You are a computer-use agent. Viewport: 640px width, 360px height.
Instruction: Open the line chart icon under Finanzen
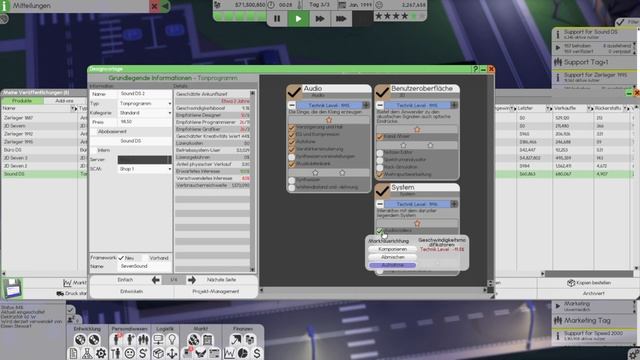pos(229,353)
